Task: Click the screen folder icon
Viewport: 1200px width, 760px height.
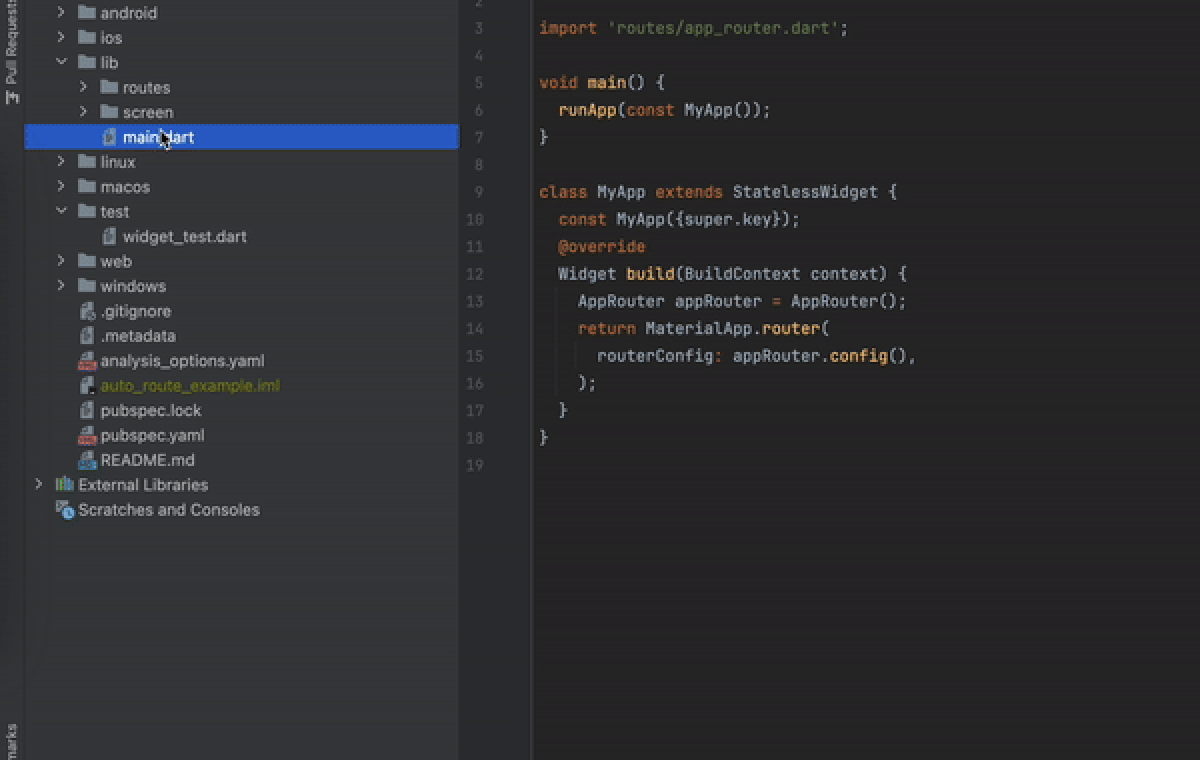Action: (109, 112)
